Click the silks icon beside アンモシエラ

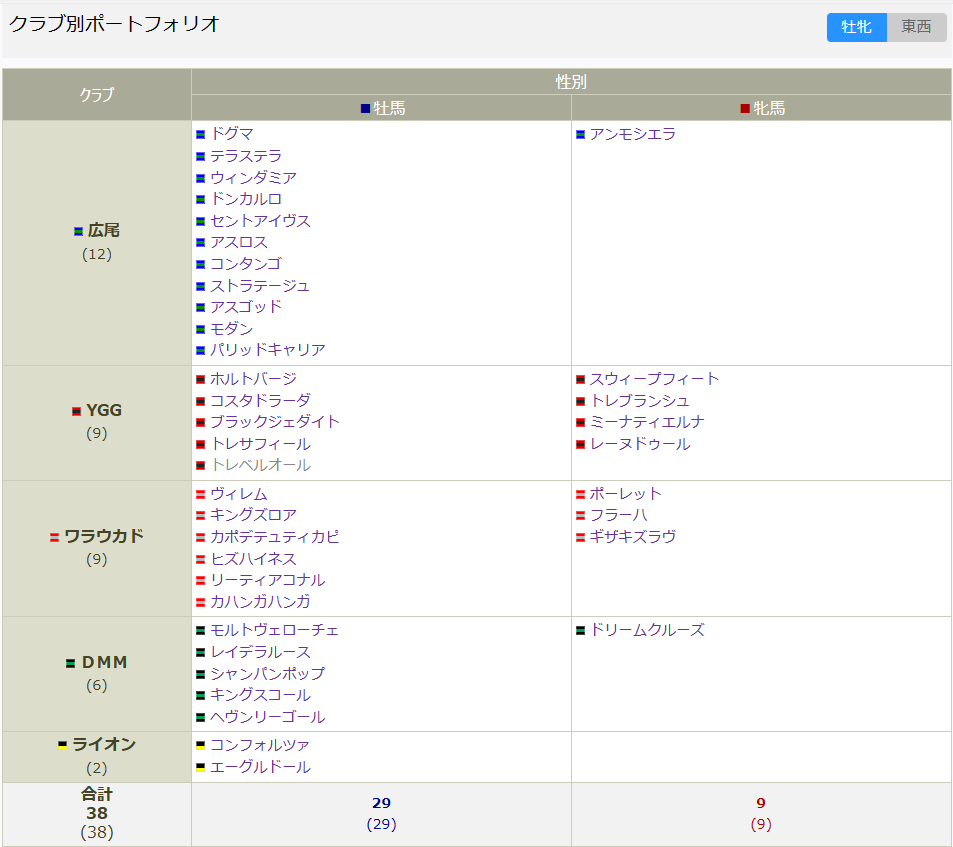click(x=580, y=134)
